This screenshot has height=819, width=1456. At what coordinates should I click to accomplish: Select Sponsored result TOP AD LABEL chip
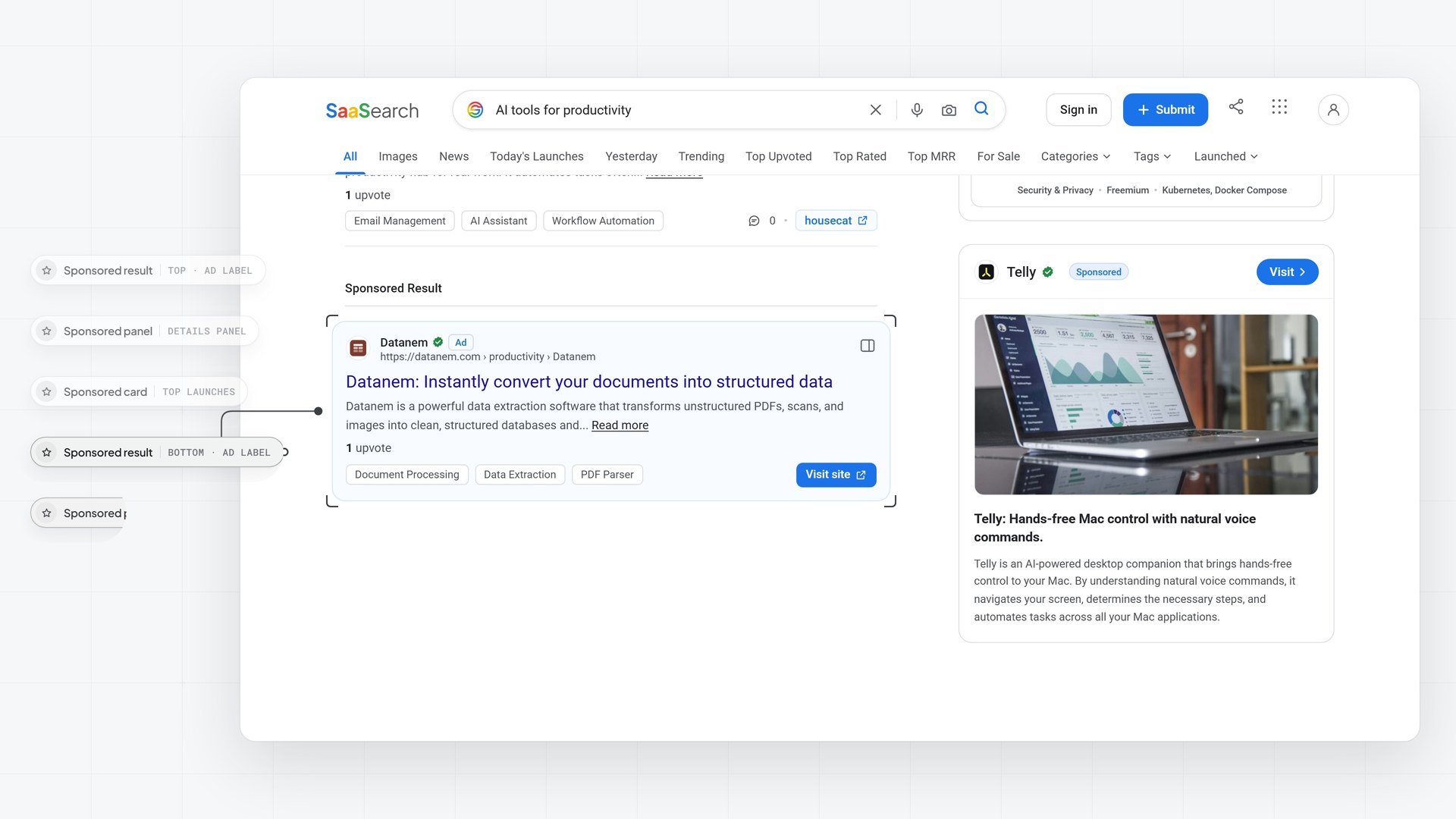coord(148,271)
